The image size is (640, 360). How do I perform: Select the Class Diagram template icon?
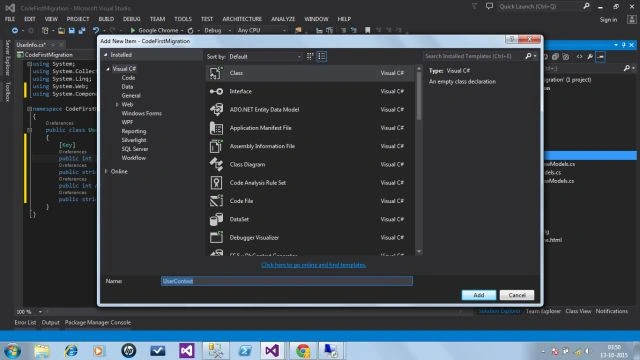[216, 164]
